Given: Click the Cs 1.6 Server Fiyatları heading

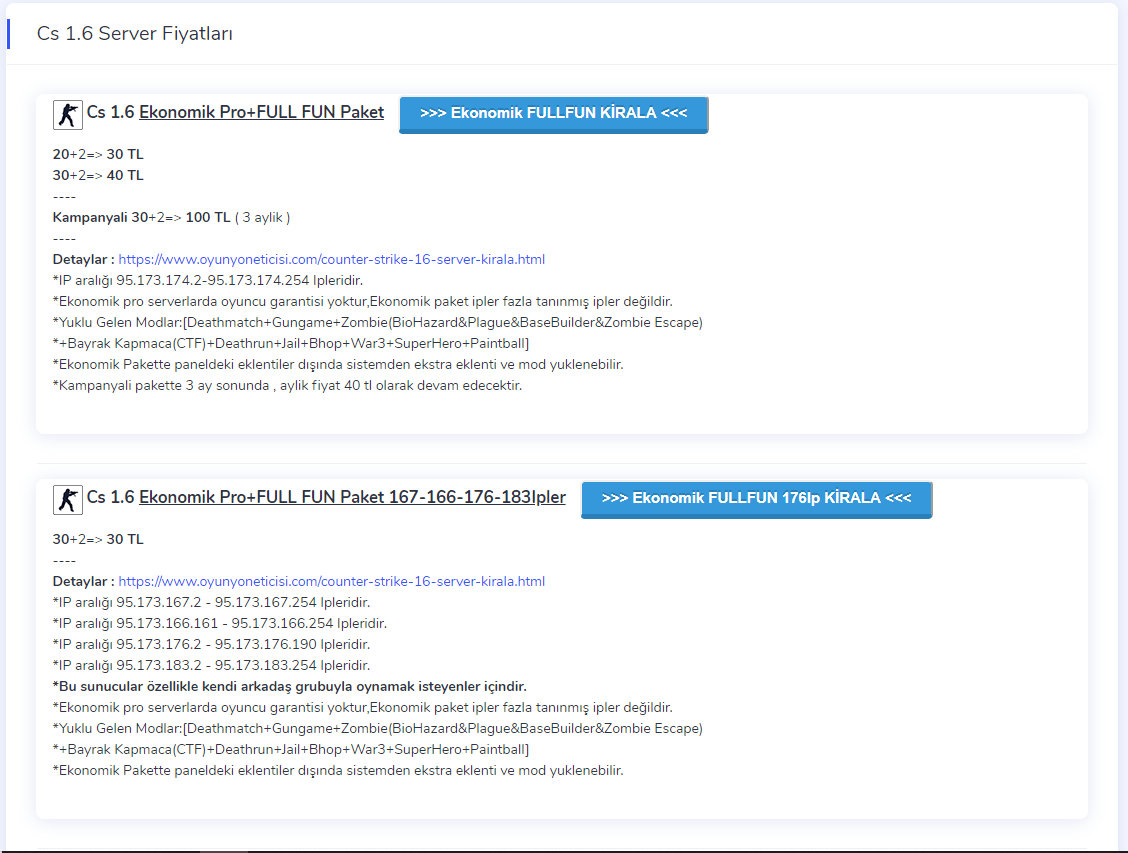Looking at the screenshot, I should 135,34.
